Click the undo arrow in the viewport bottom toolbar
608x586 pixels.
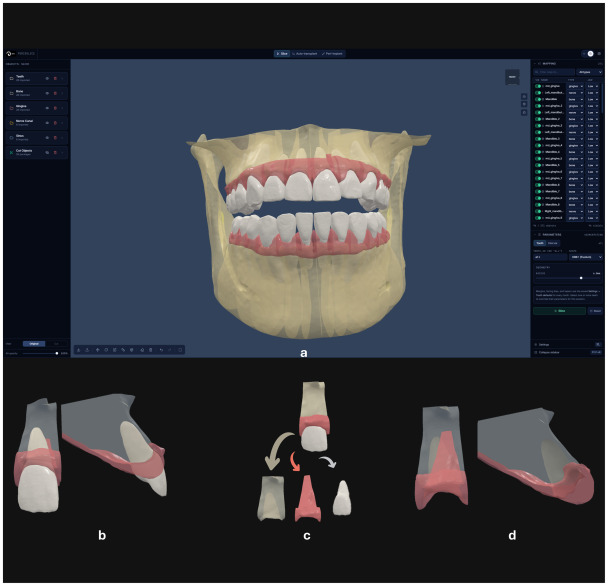[161, 350]
